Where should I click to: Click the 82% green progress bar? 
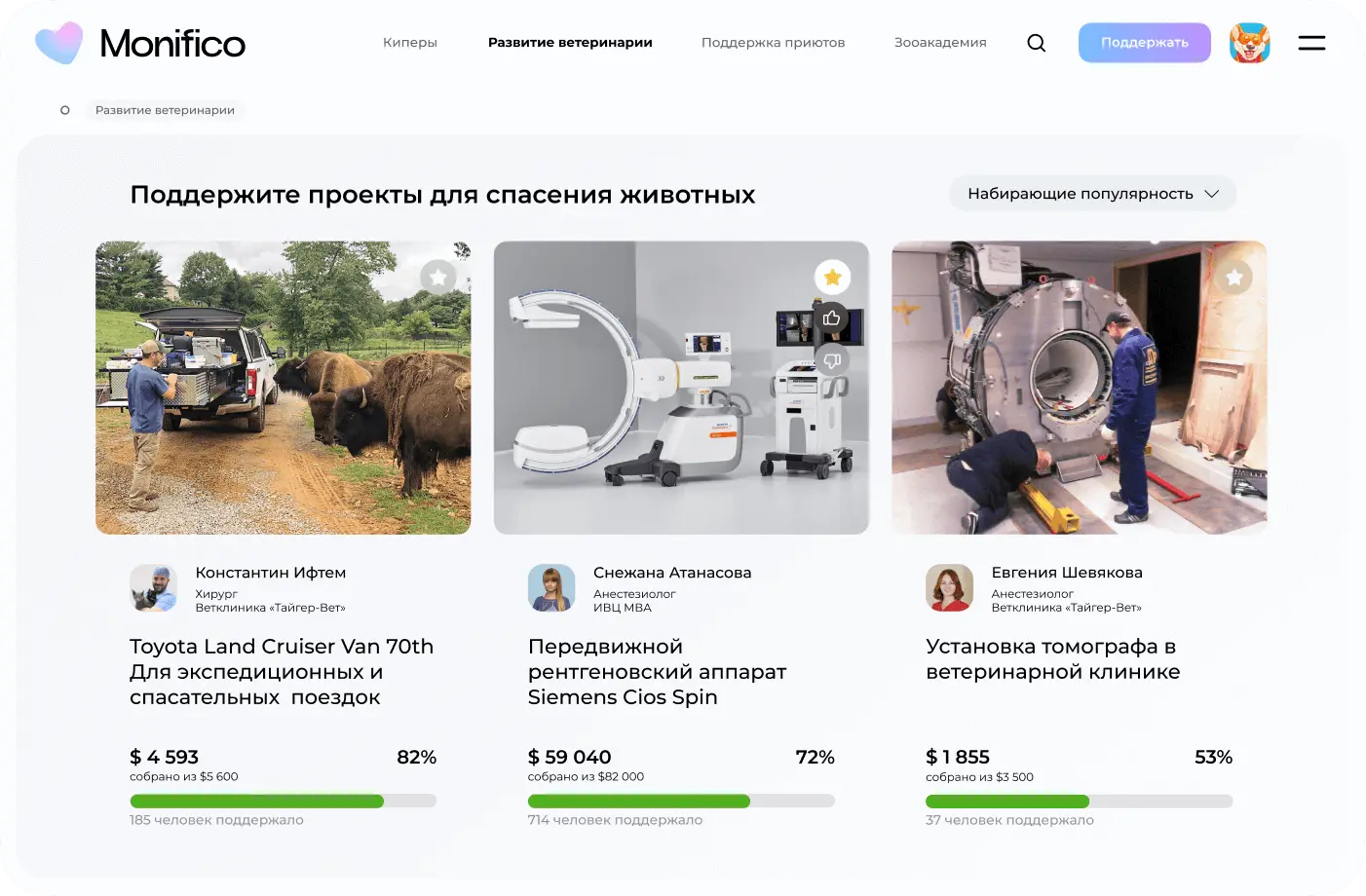click(257, 802)
